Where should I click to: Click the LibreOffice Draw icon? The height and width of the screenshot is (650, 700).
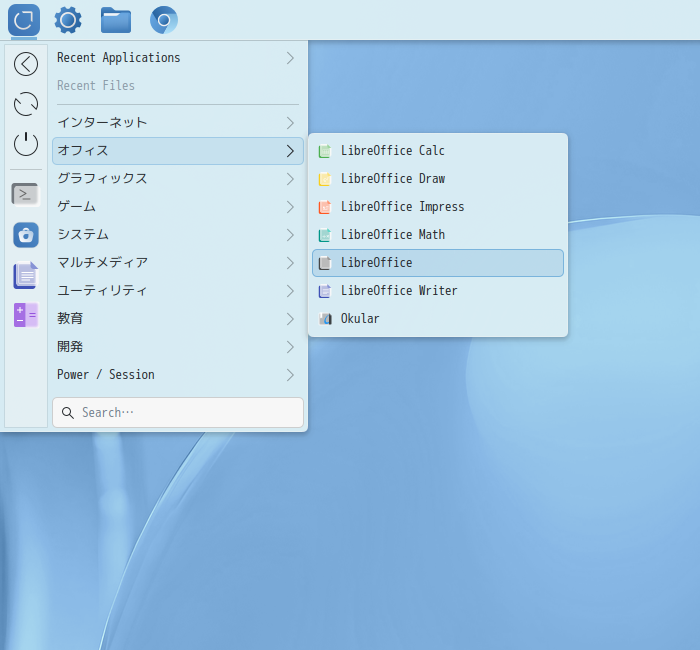(x=325, y=179)
